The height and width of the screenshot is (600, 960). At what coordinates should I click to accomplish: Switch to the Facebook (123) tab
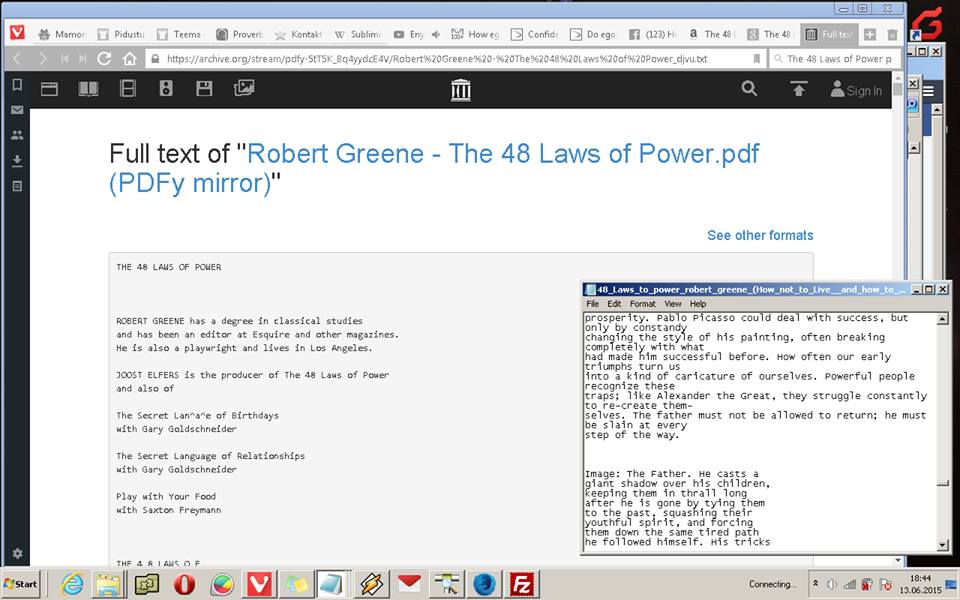point(653,34)
